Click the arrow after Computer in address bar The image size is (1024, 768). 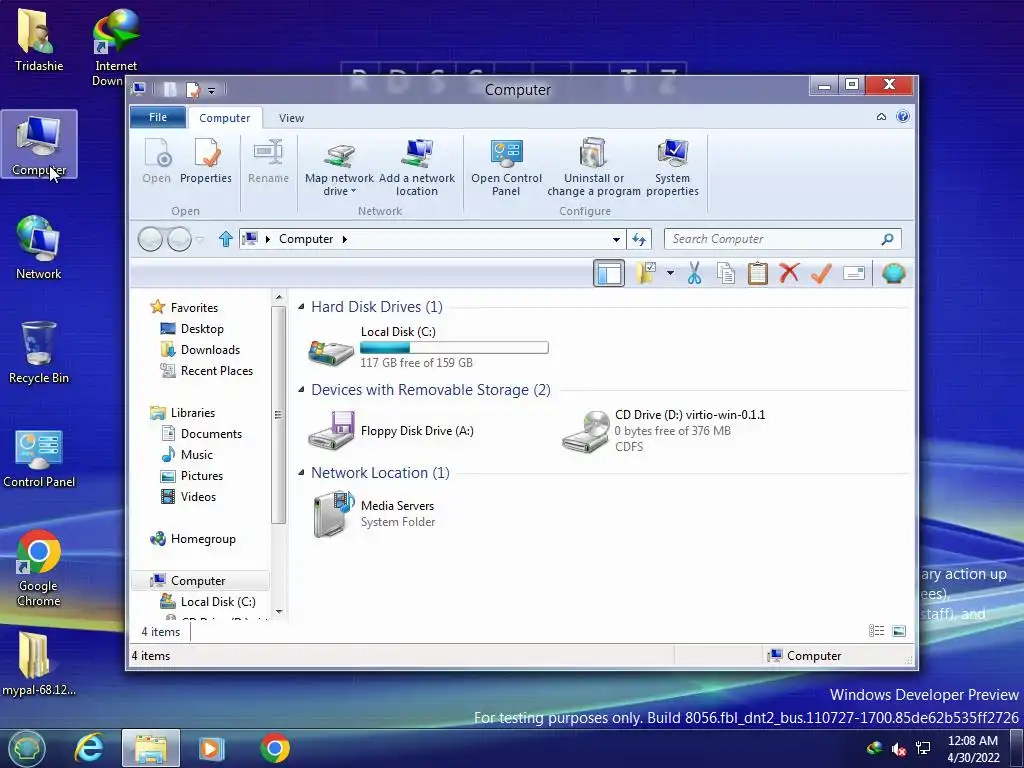click(345, 239)
